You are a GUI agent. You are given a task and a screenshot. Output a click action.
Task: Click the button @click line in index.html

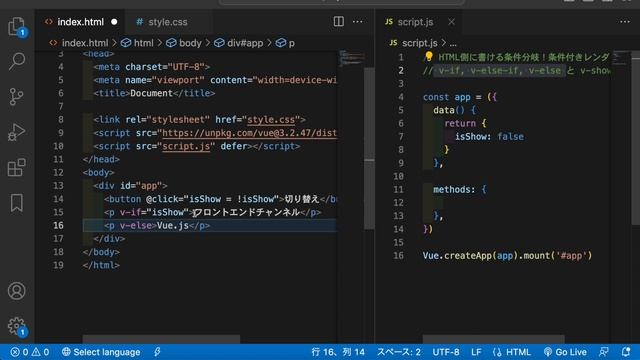pos(220,199)
